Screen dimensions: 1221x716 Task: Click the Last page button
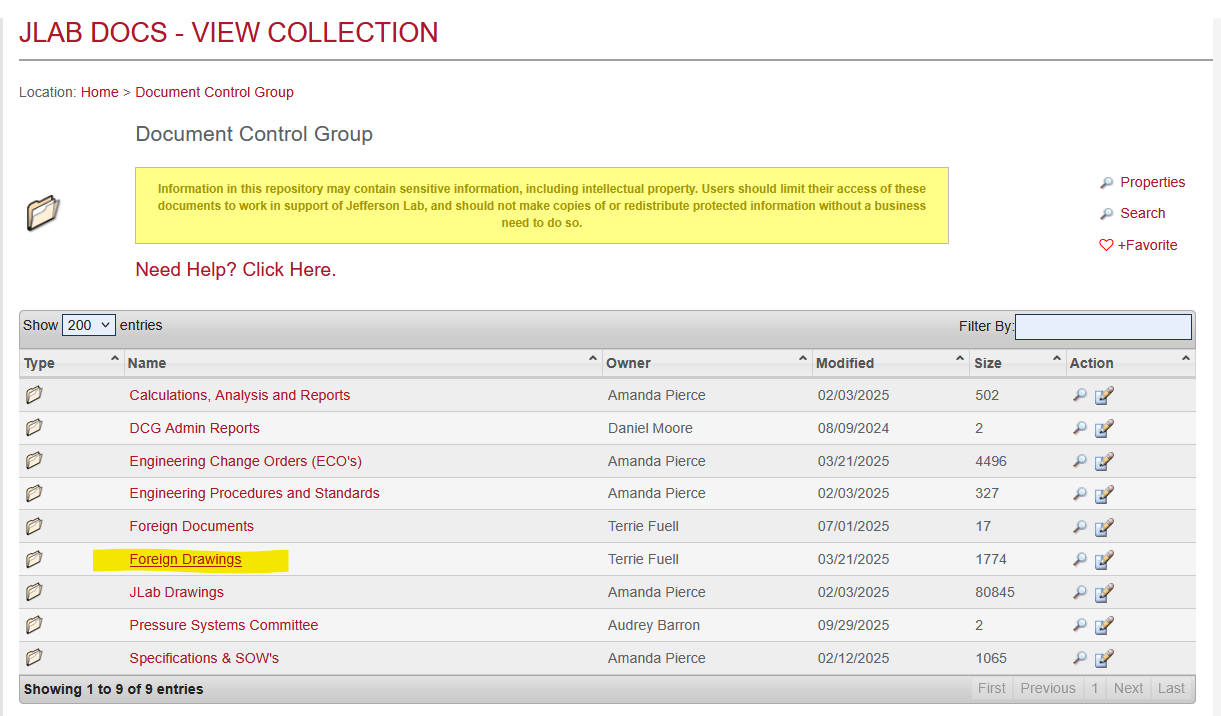coord(1171,688)
